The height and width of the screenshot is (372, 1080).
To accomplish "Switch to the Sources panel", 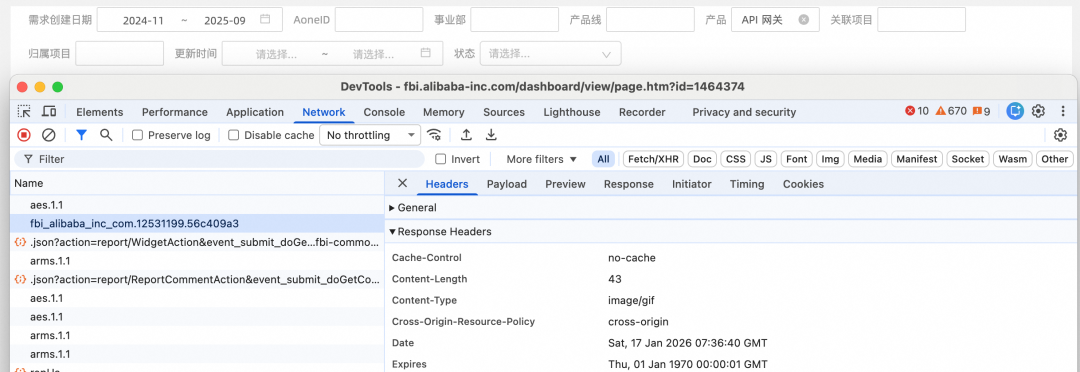I will pyautogui.click(x=504, y=112).
